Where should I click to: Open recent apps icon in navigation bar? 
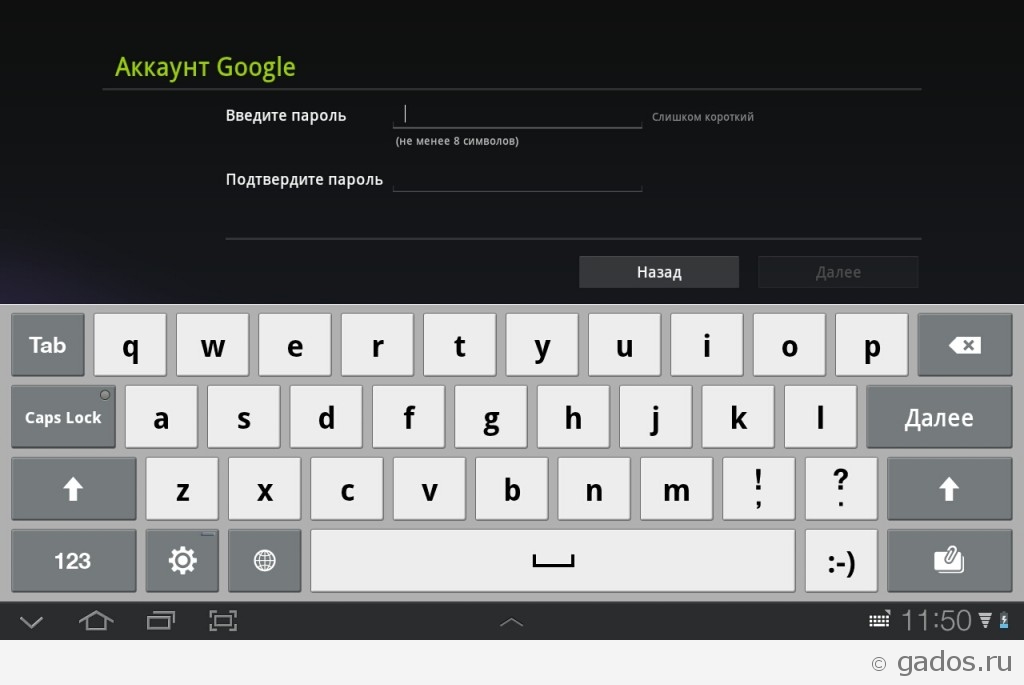(x=161, y=620)
